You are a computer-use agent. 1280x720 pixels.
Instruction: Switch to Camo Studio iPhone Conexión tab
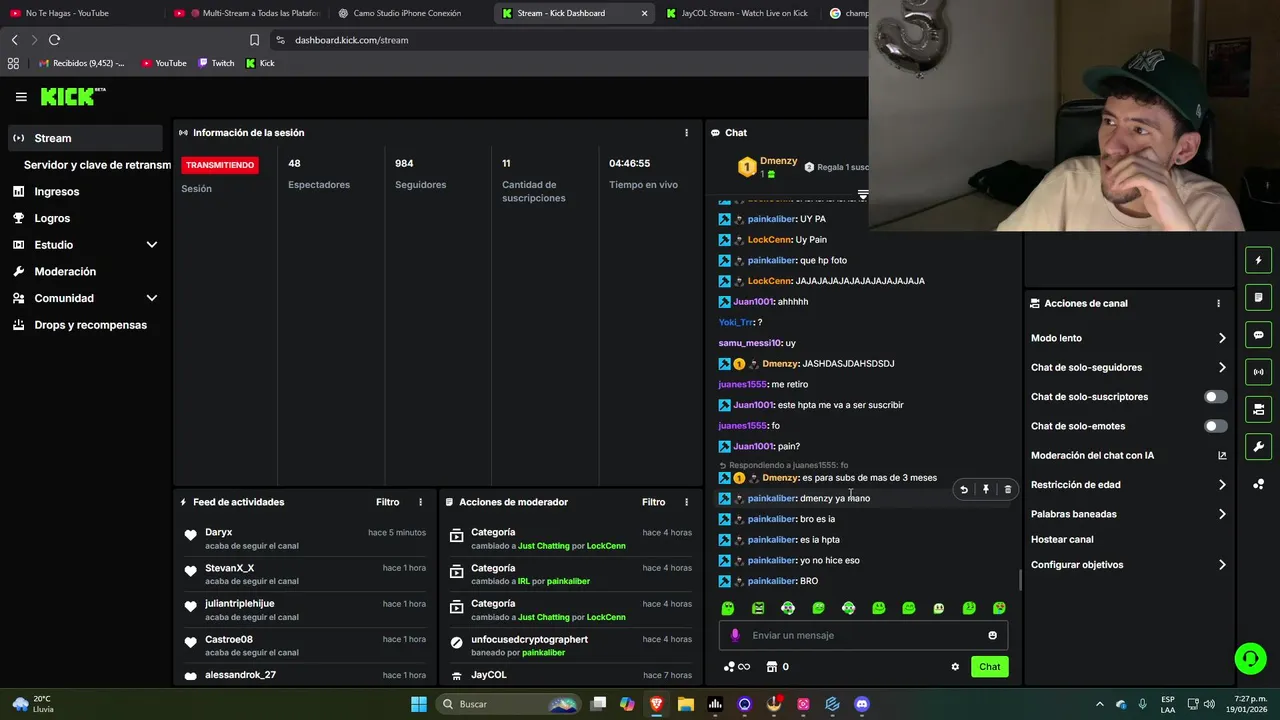coord(409,13)
